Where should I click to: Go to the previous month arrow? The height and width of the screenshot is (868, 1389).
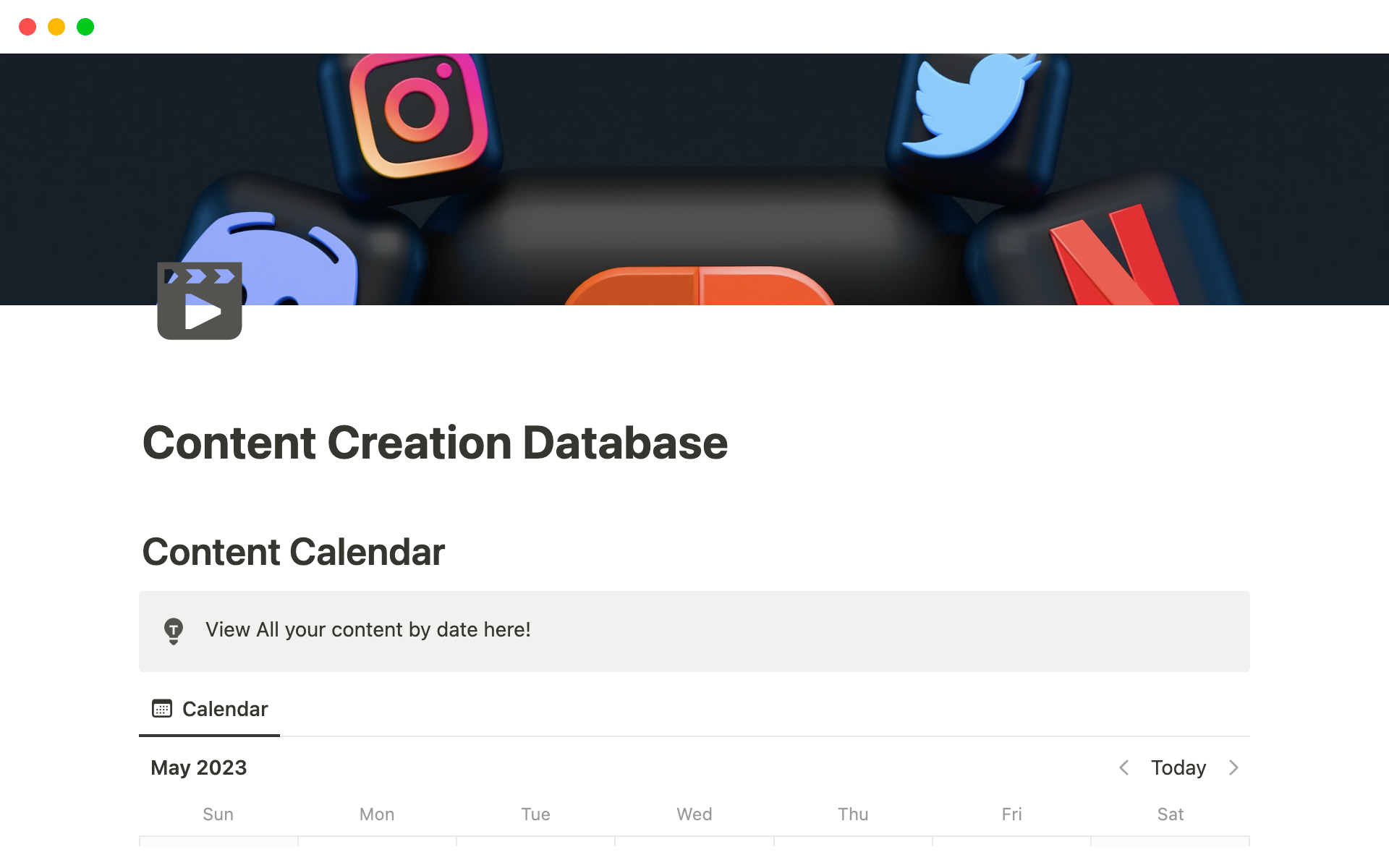click(x=1123, y=767)
